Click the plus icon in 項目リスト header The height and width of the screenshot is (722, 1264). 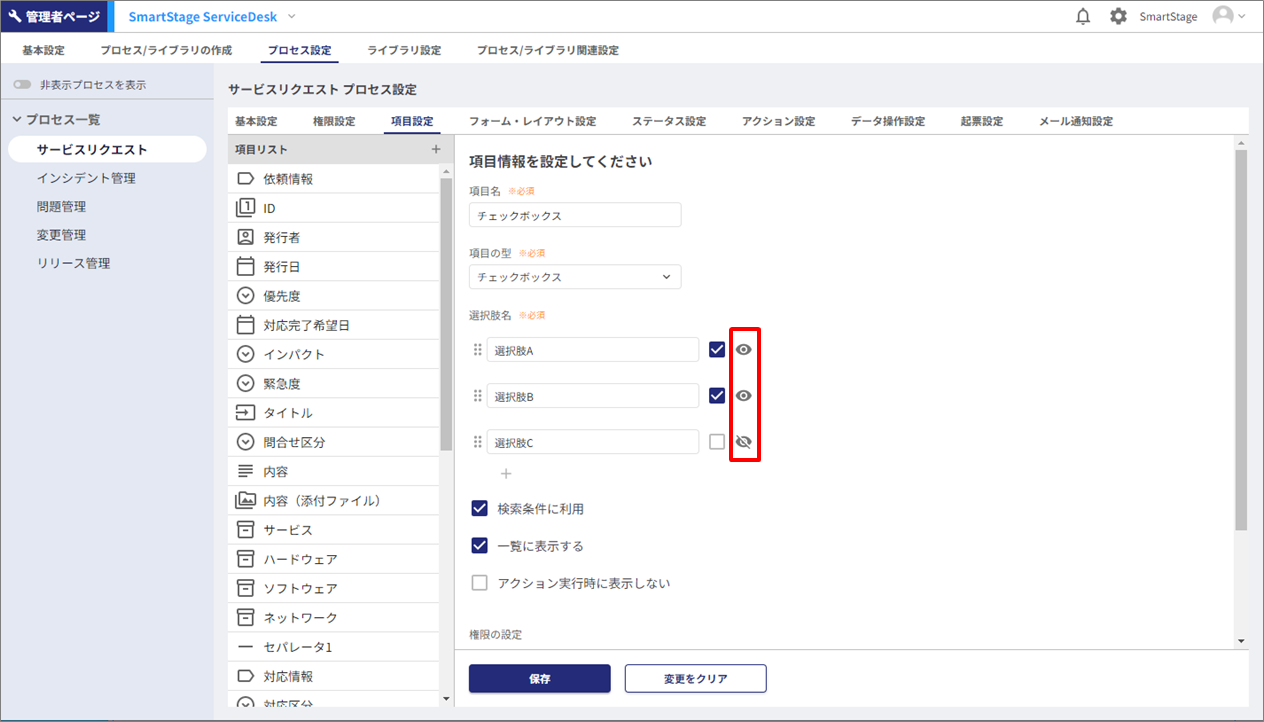pyautogui.click(x=435, y=149)
